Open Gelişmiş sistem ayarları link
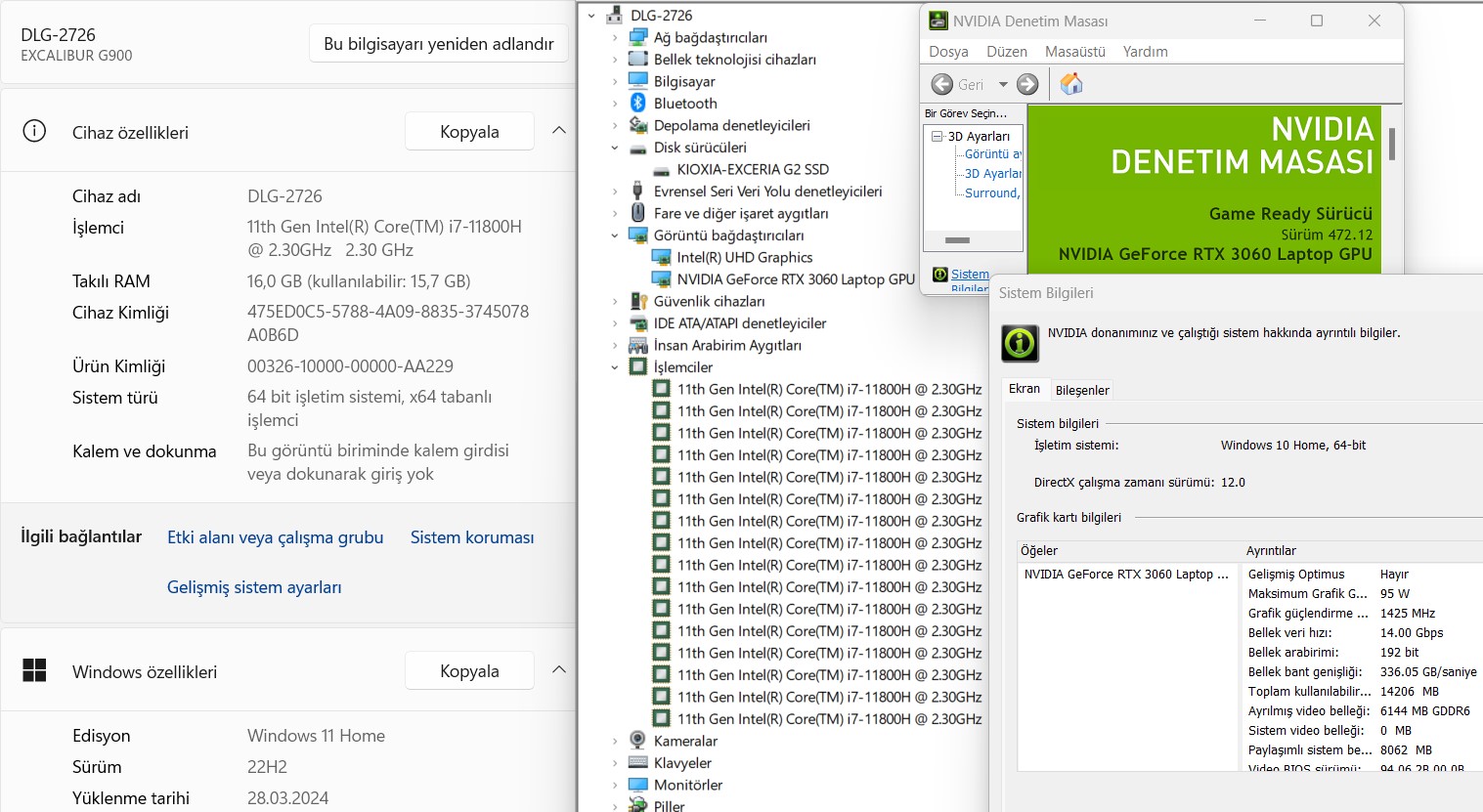Screen dimensions: 1483x812 click(254, 587)
